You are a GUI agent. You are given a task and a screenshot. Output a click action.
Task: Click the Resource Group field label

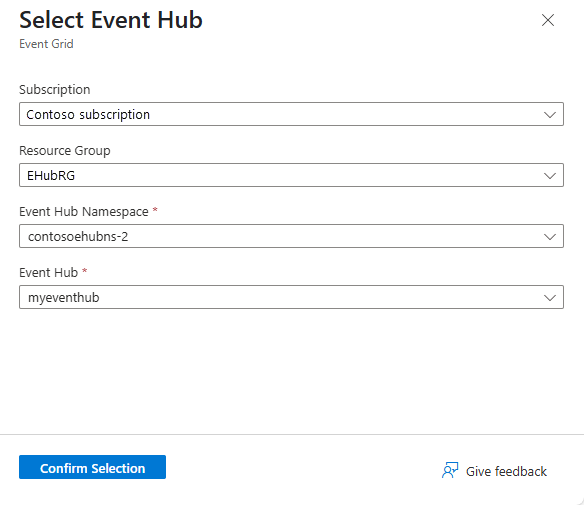coord(65,151)
